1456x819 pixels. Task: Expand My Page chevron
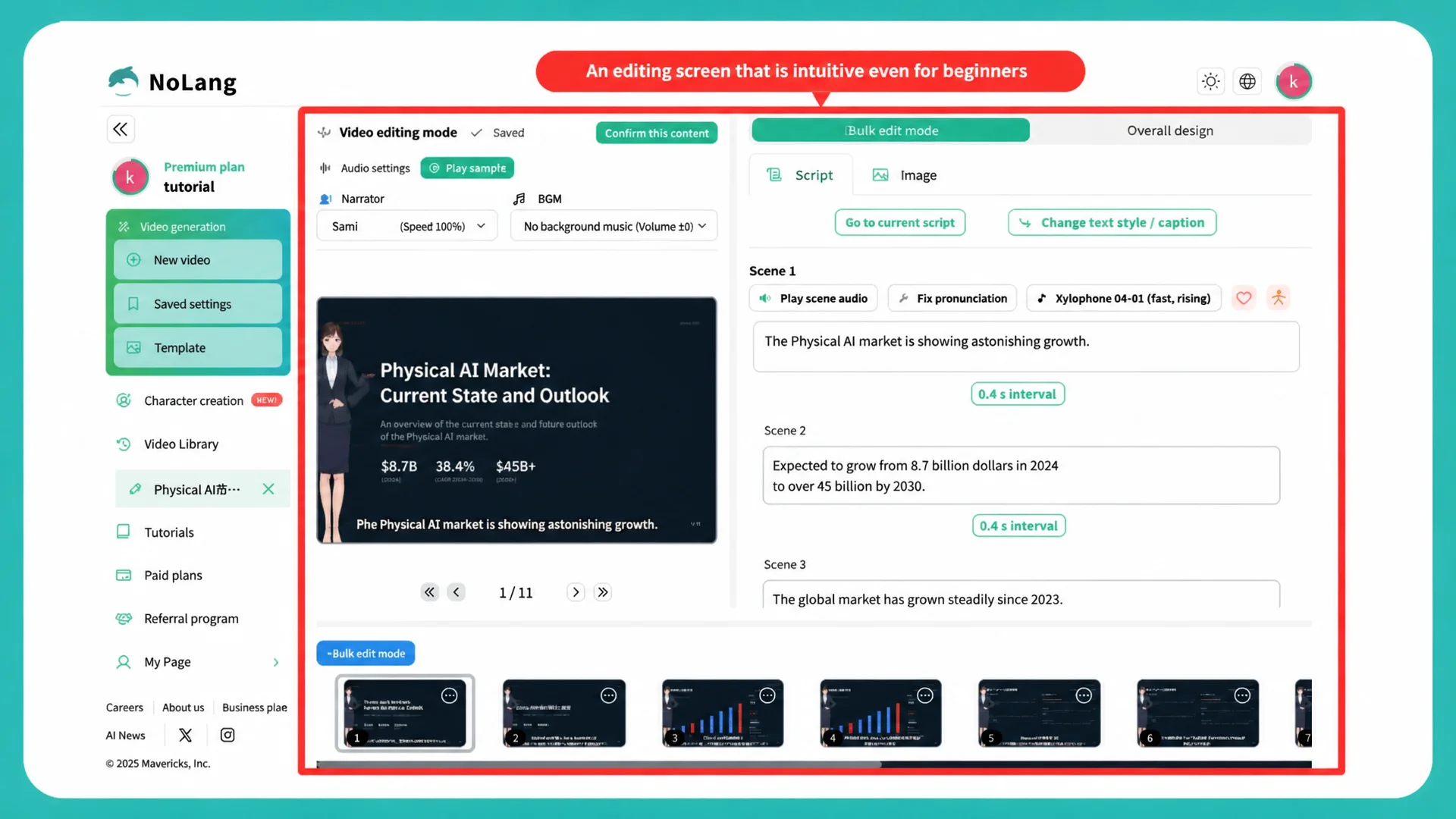(x=276, y=662)
